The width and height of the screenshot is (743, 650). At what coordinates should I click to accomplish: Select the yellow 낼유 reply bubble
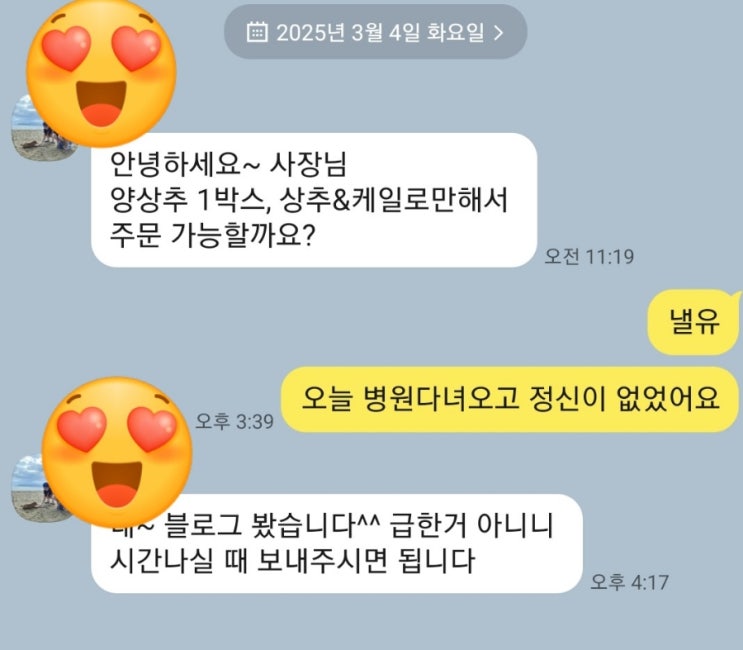(x=694, y=322)
